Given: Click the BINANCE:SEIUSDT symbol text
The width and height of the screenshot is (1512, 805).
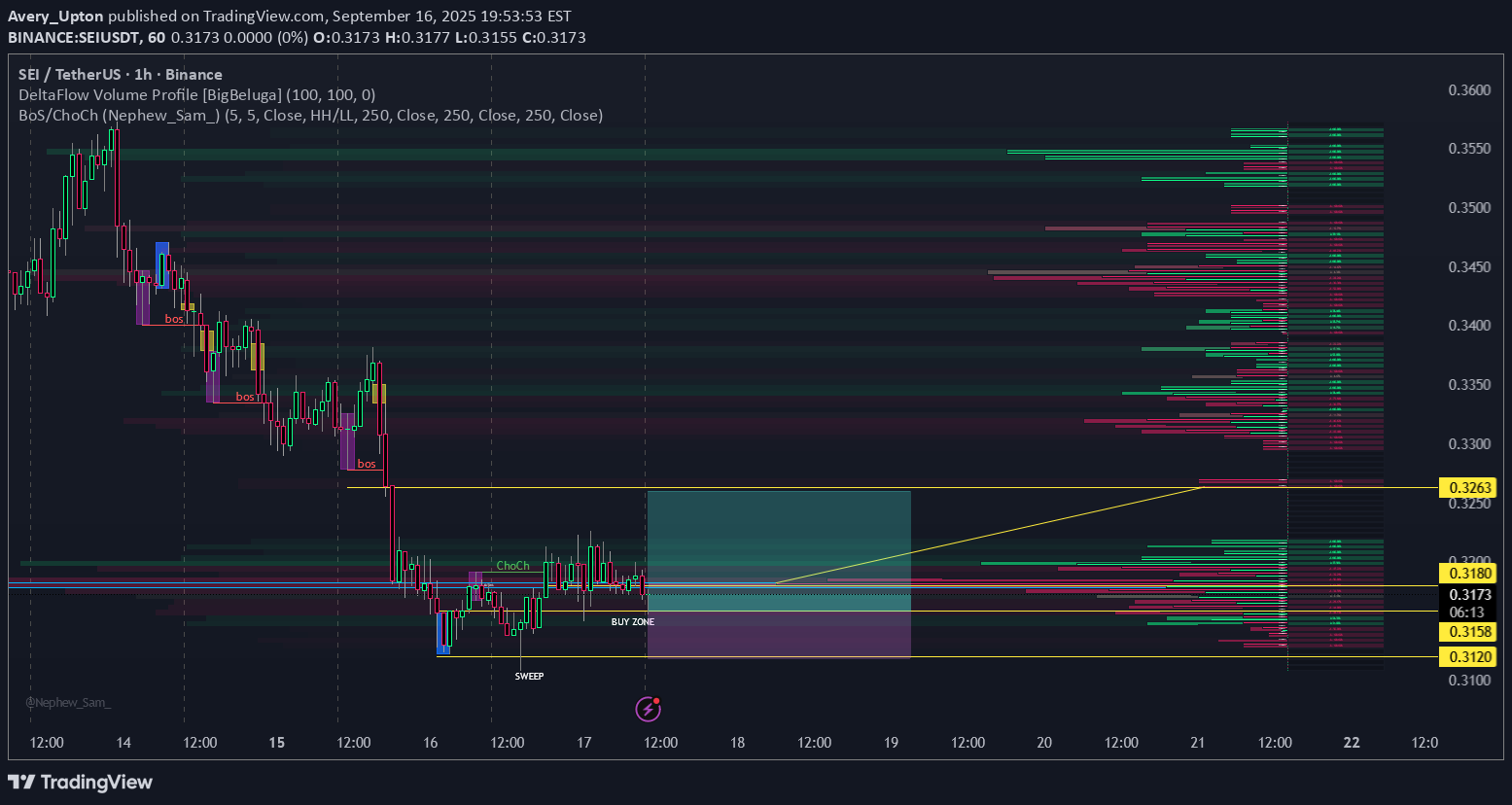Looking at the screenshot, I should point(74,38).
